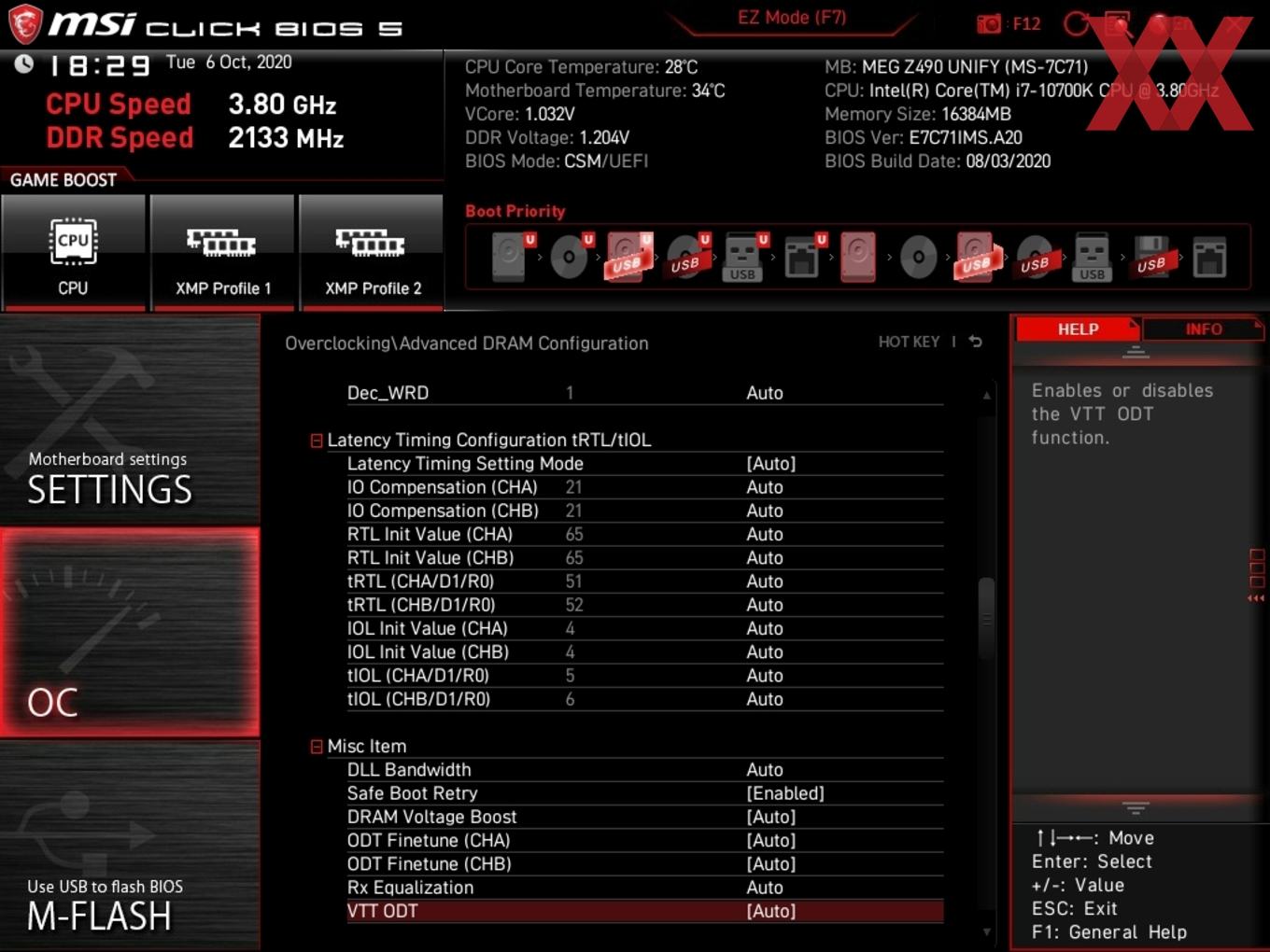Switch to the HELP tab
The image size is (1270, 952).
pyautogui.click(x=1078, y=329)
